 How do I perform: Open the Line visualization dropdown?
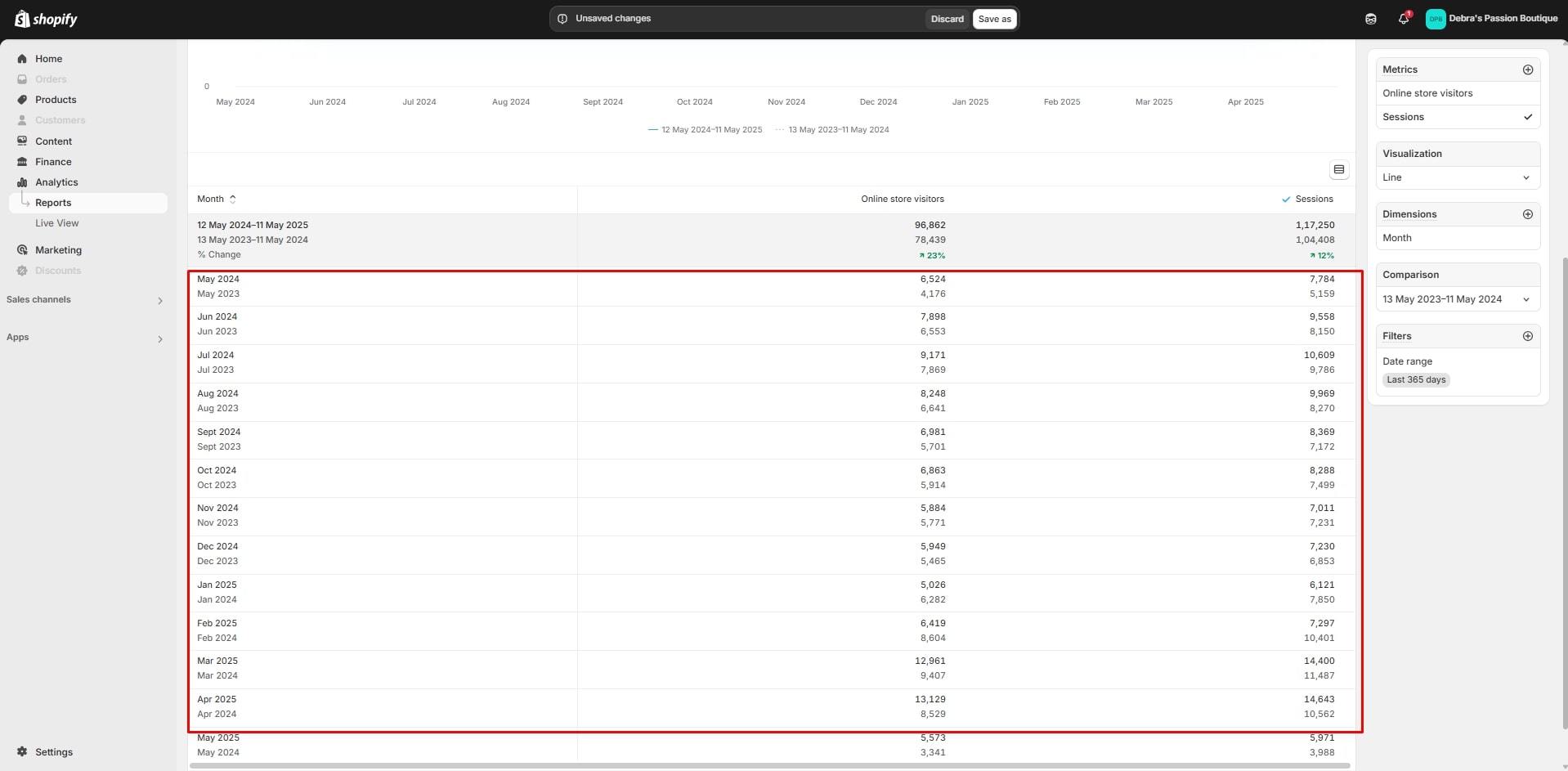pyautogui.click(x=1457, y=177)
